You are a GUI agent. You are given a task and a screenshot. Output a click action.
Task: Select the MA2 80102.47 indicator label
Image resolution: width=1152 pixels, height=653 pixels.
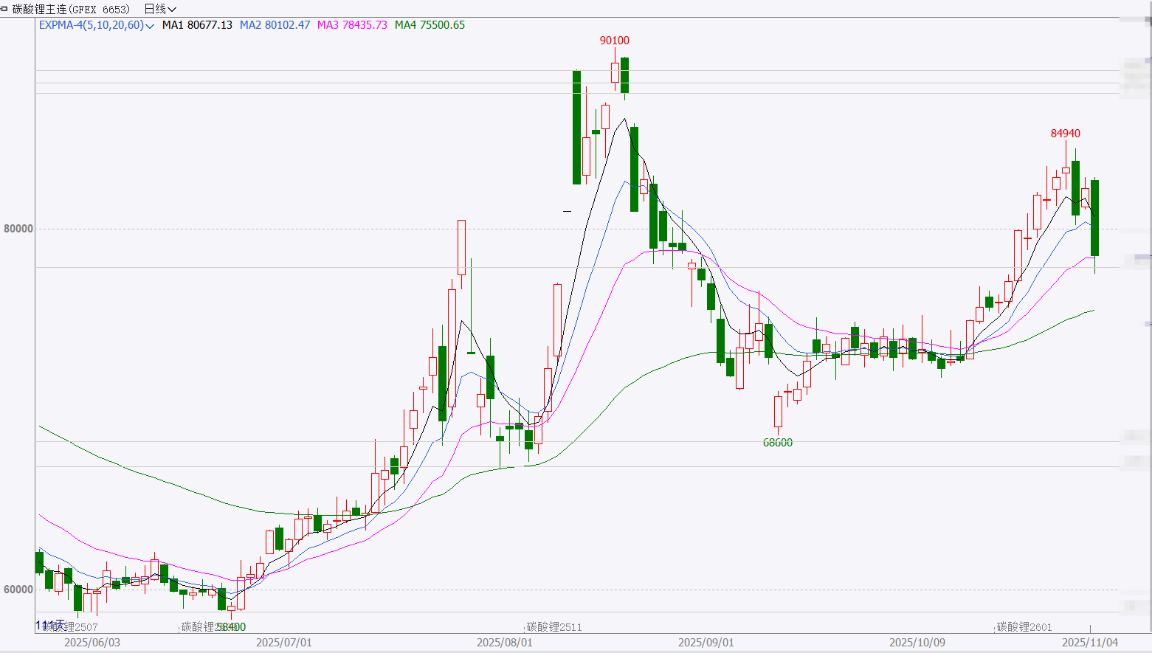pyautogui.click(x=274, y=25)
